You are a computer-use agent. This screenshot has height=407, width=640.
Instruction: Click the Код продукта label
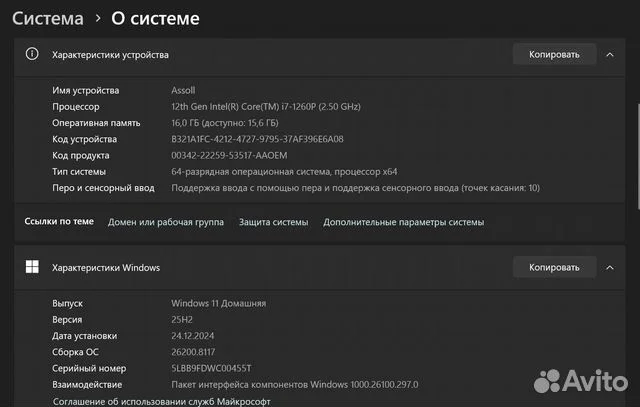pyautogui.click(x=81, y=156)
